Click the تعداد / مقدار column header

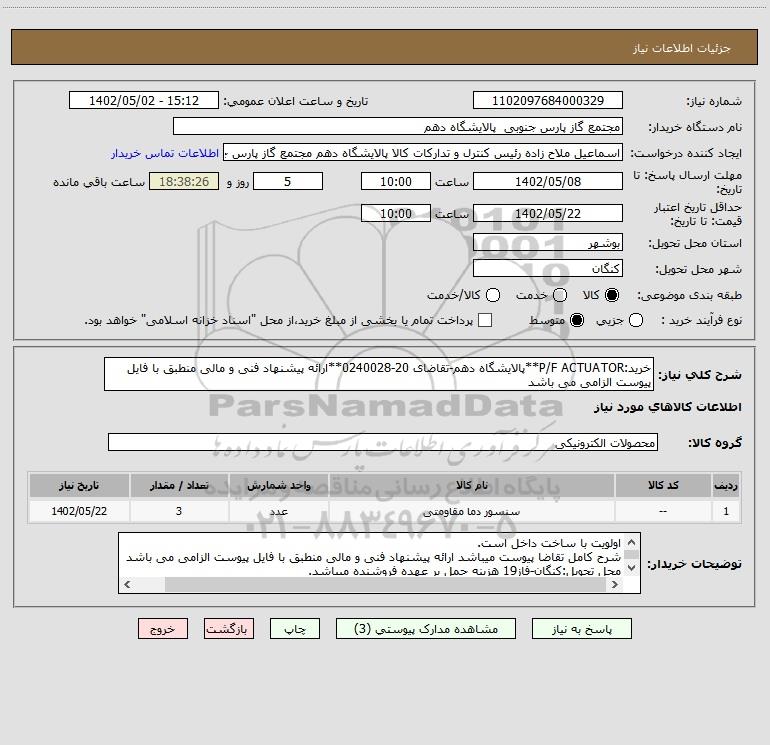[x=179, y=485]
